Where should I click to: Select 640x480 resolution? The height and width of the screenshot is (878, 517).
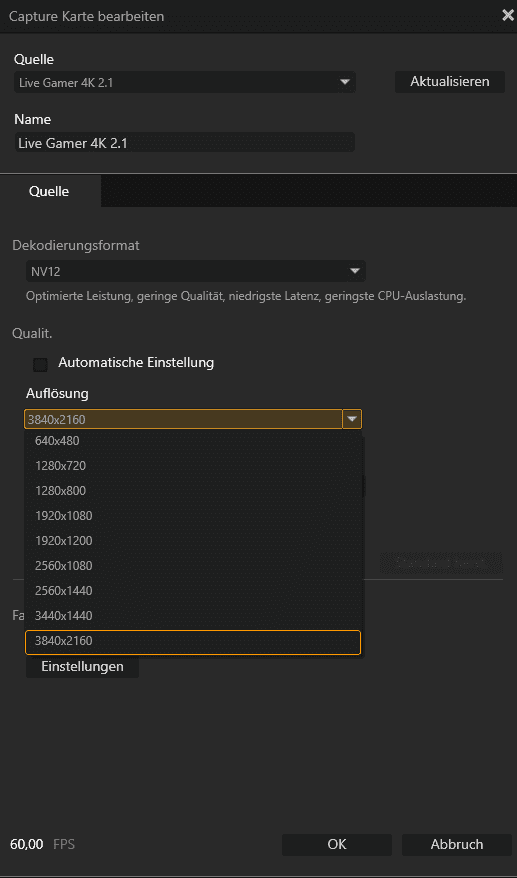click(x=193, y=441)
